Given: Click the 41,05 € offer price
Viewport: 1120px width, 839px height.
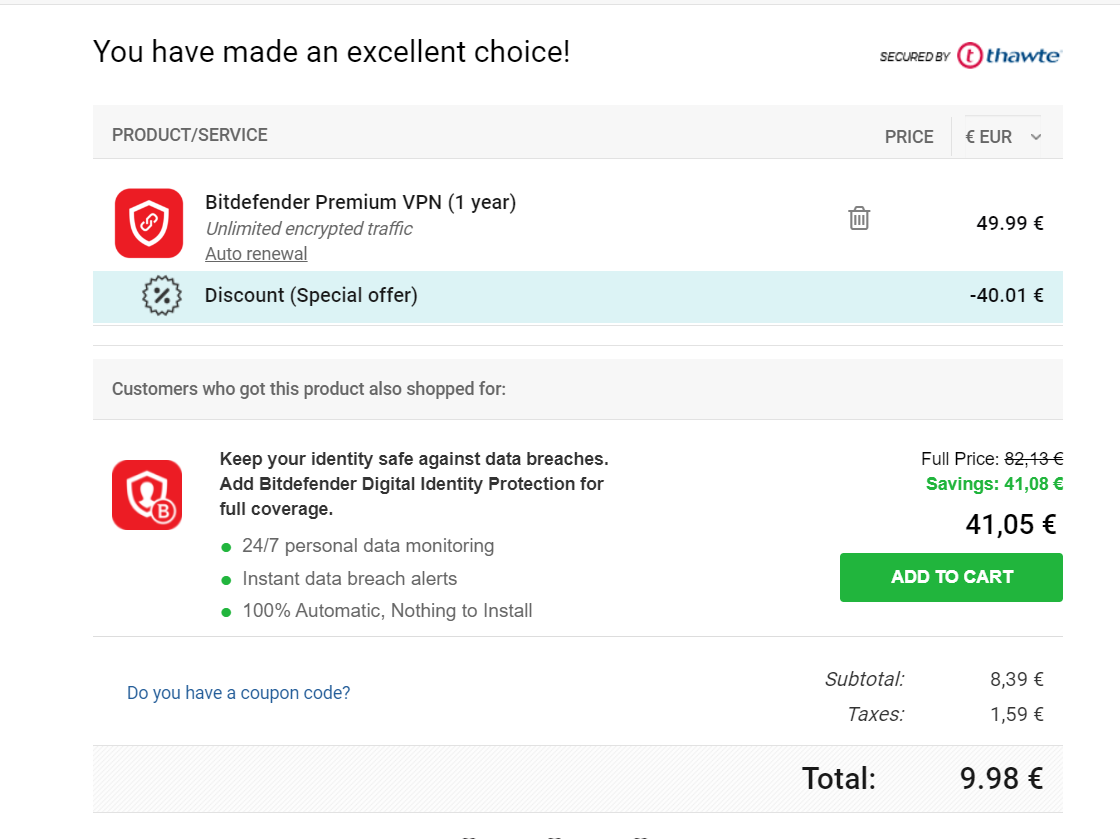Looking at the screenshot, I should point(1010,525).
